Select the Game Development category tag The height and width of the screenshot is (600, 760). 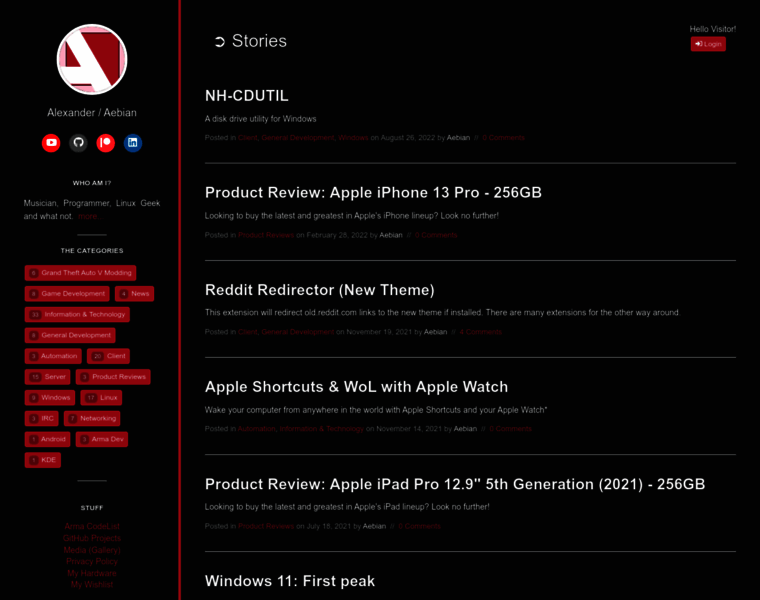click(x=67, y=294)
